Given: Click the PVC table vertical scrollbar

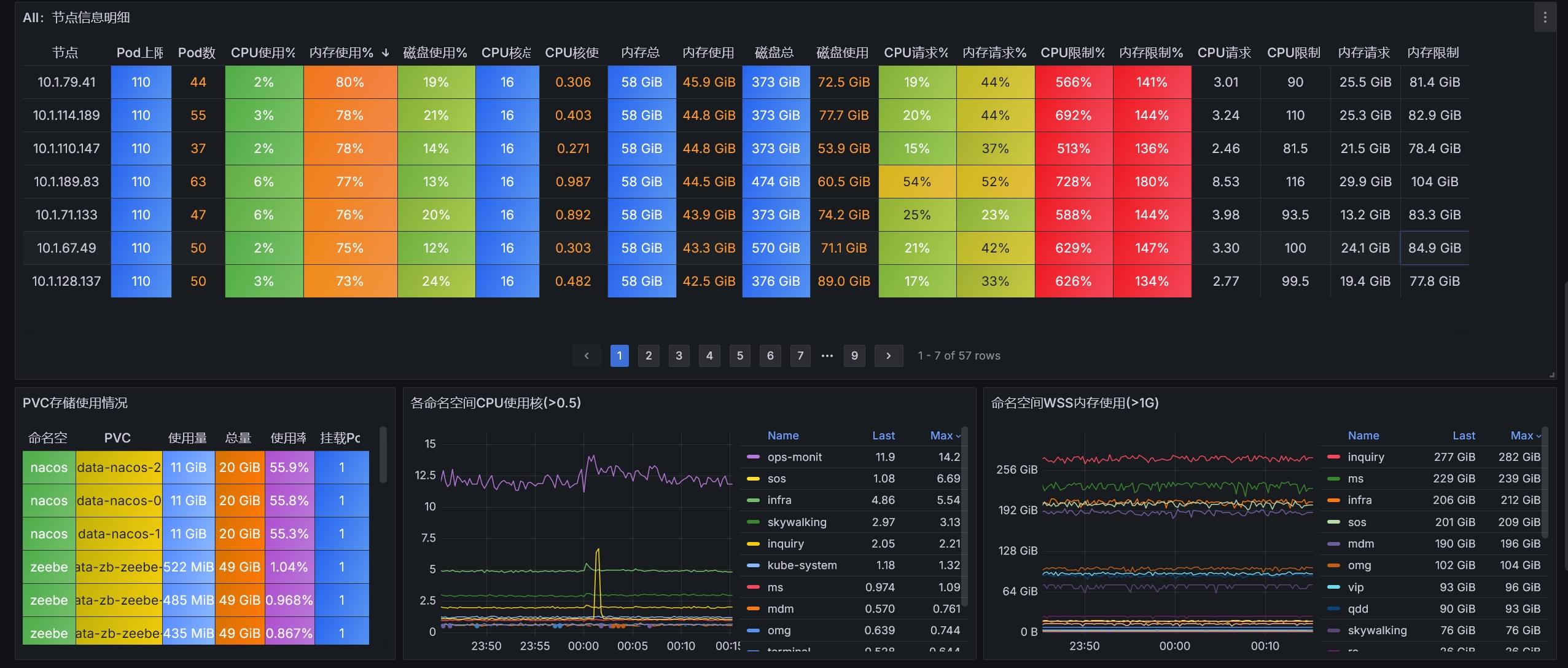Looking at the screenshot, I should pos(383,455).
